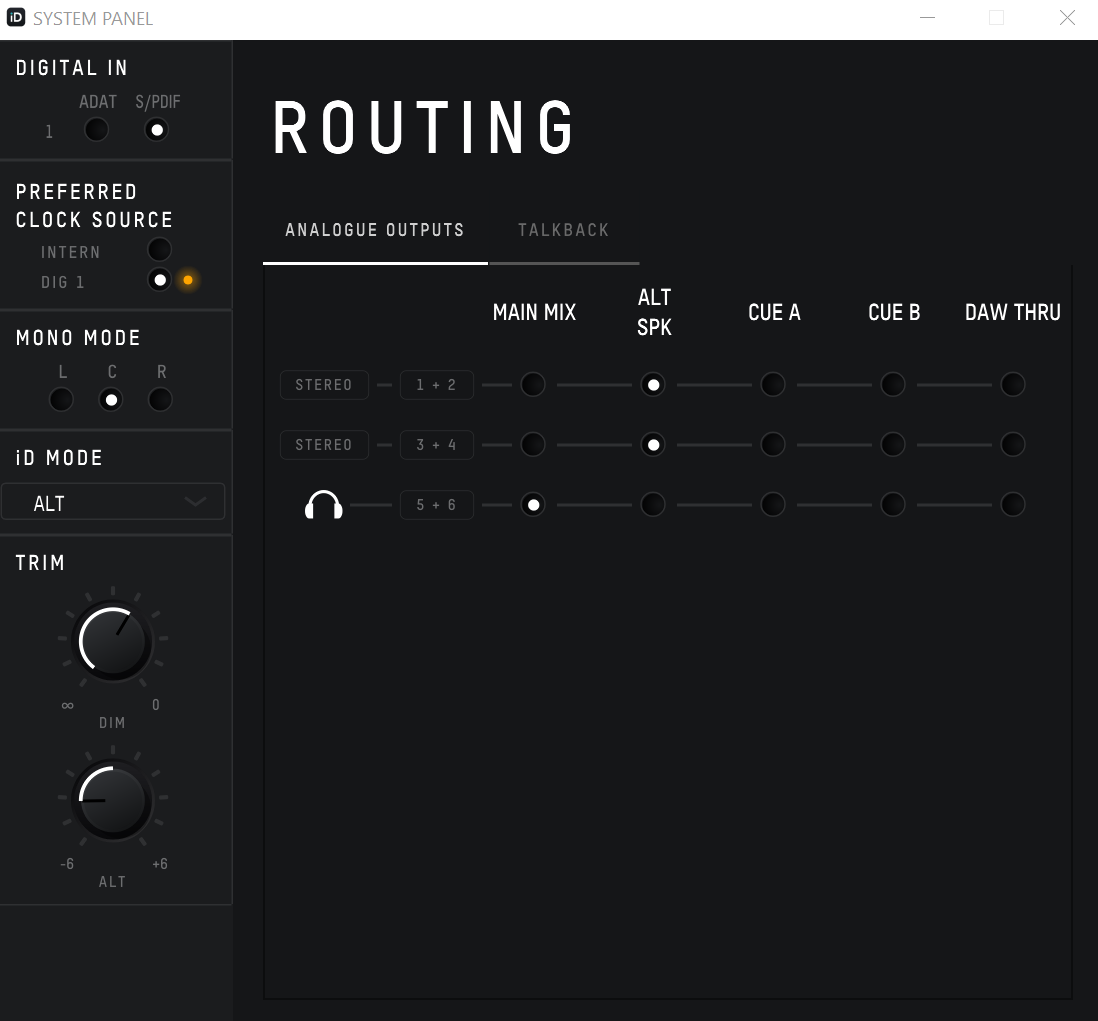Route headphones 5 + 6 to CUE A
Viewport: 1098px width, 1021px height.
coord(773,505)
